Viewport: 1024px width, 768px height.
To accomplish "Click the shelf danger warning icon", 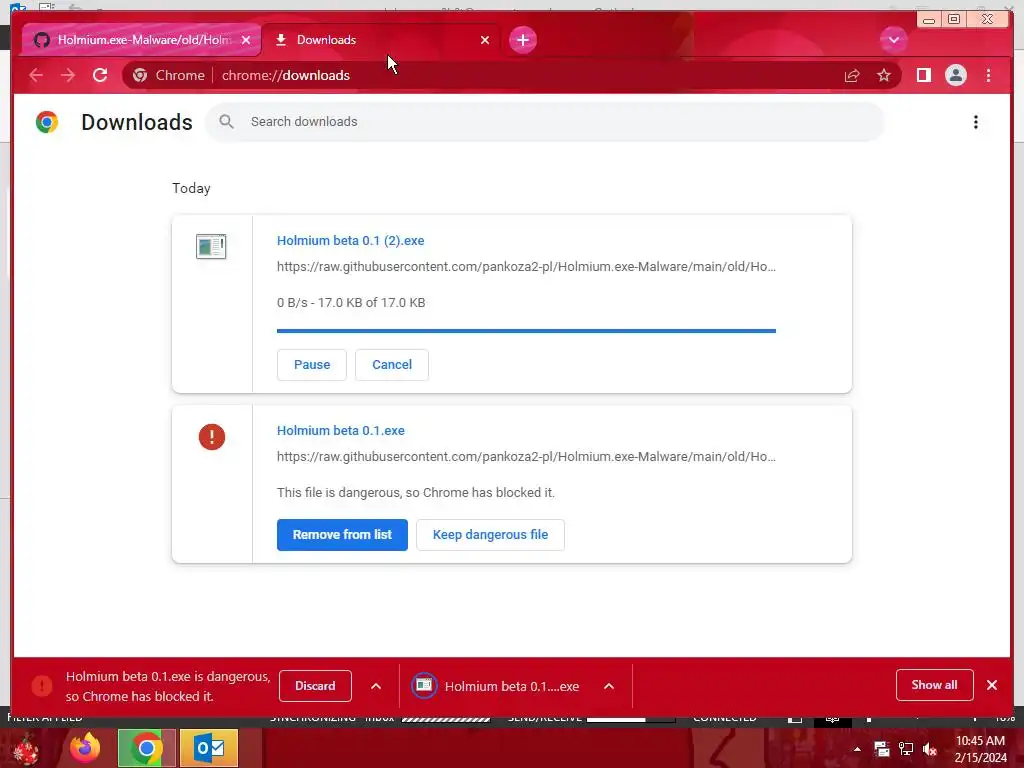I will click(42, 686).
